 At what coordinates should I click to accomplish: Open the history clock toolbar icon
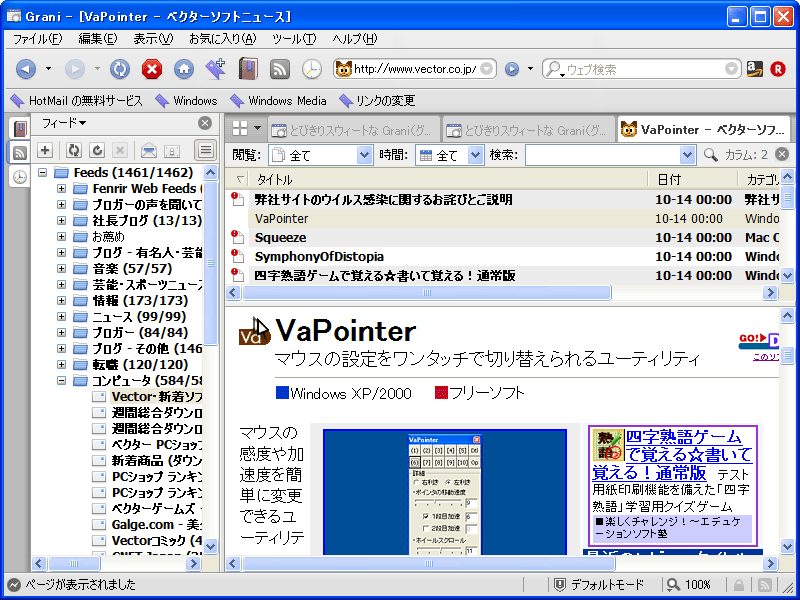click(311, 69)
